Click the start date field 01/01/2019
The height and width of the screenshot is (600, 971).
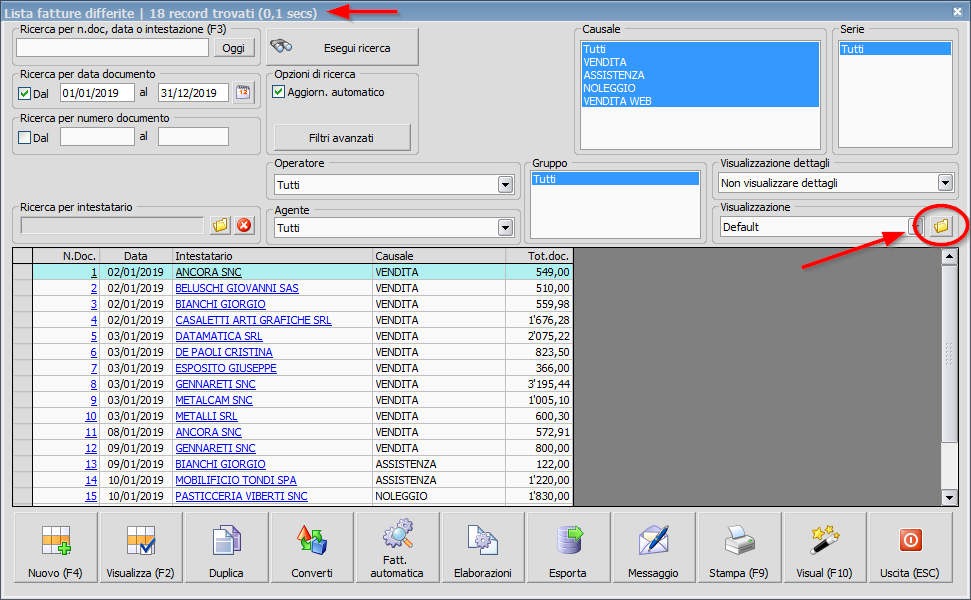pyautogui.click(x=97, y=93)
